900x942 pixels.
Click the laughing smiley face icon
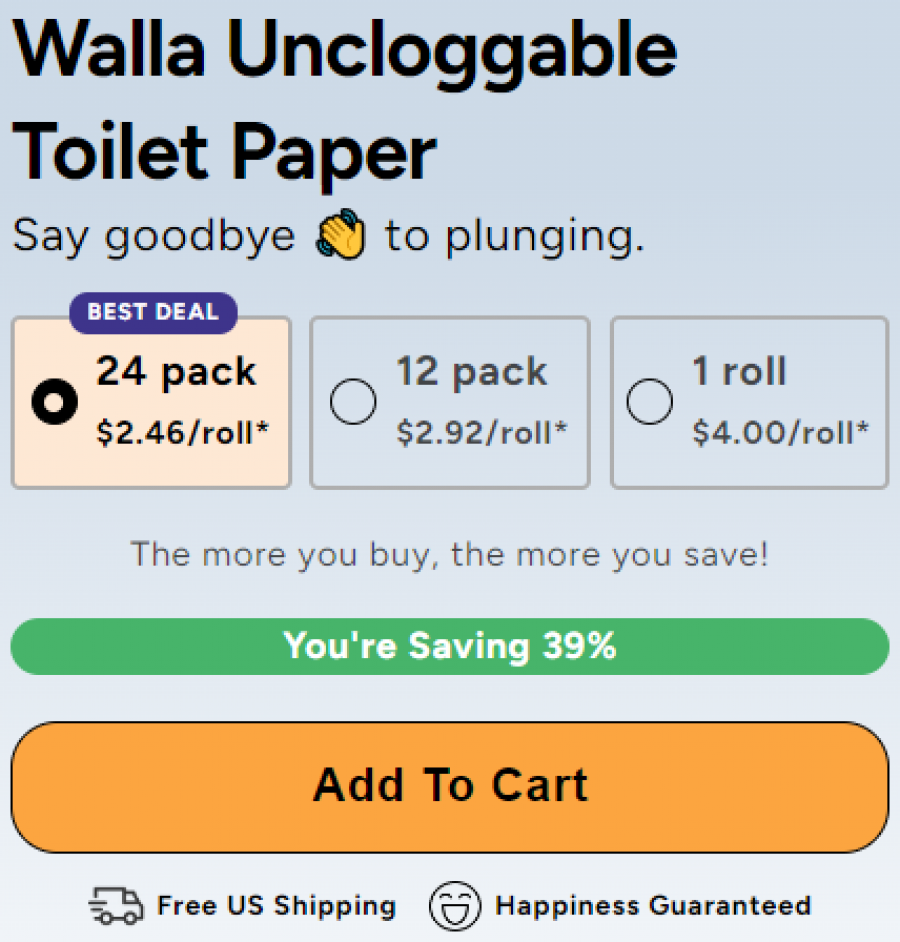pos(455,906)
